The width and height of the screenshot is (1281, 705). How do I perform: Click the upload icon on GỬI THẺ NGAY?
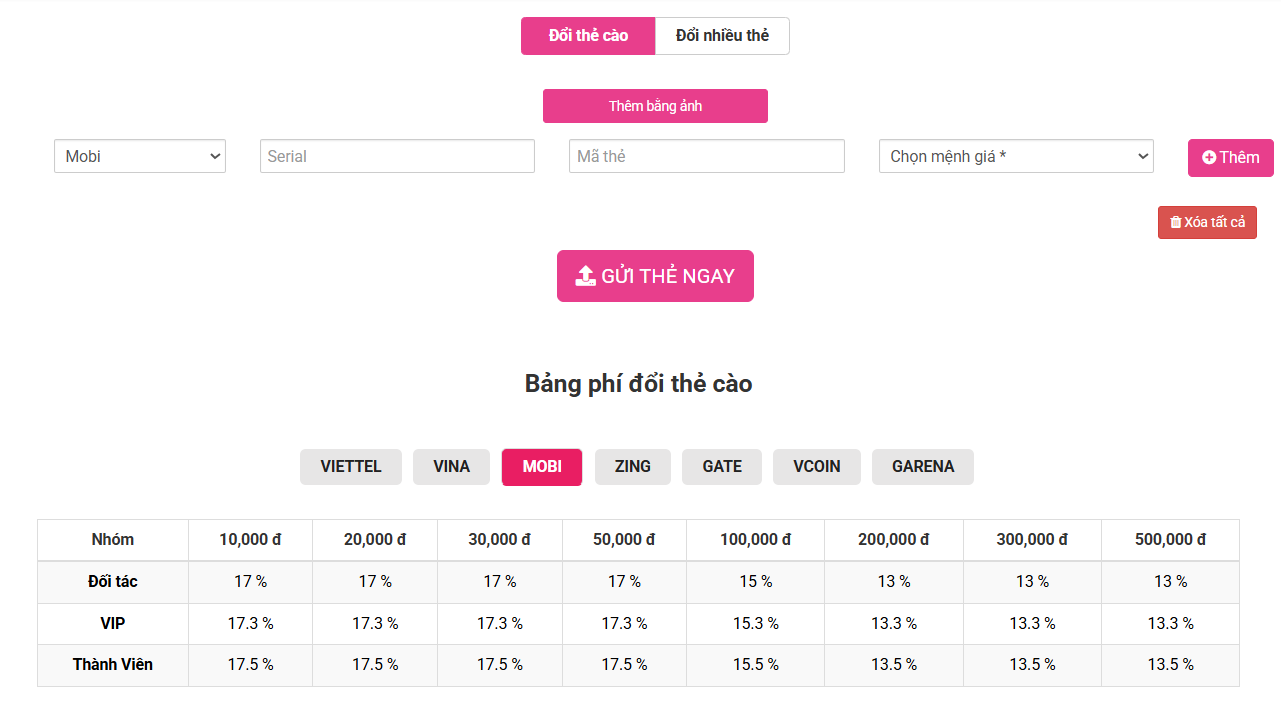click(586, 276)
